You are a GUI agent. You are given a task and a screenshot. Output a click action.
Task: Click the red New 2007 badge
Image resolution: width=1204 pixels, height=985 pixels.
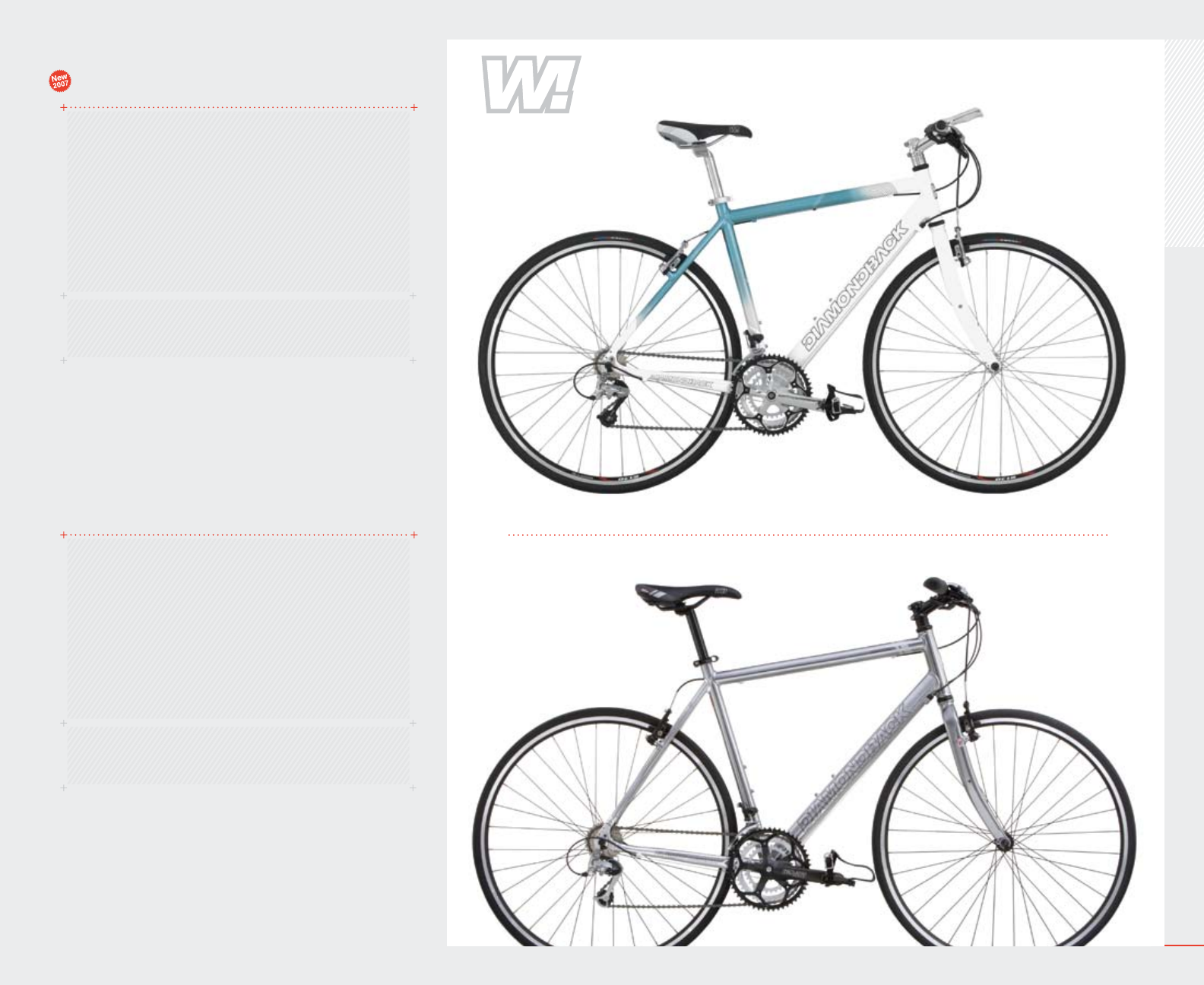pos(60,81)
